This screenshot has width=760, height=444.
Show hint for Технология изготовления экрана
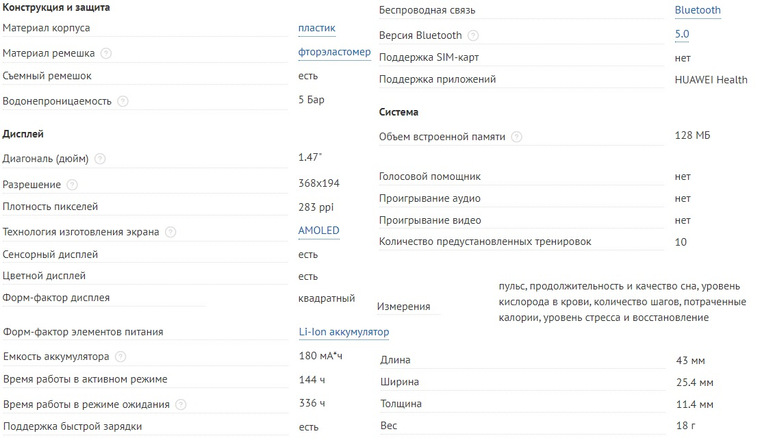coord(171,232)
